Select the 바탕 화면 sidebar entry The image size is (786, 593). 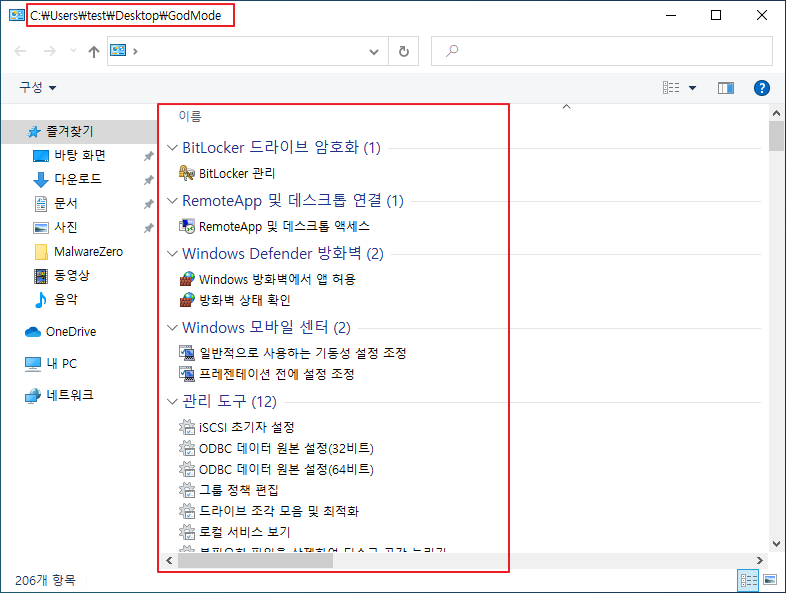coord(80,156)
